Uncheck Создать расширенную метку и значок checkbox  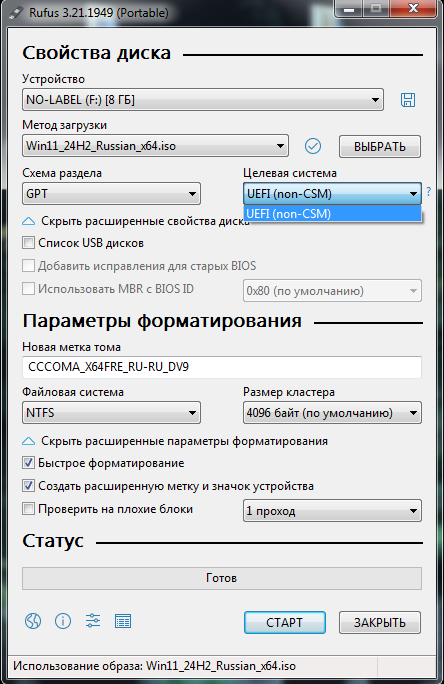28,486
